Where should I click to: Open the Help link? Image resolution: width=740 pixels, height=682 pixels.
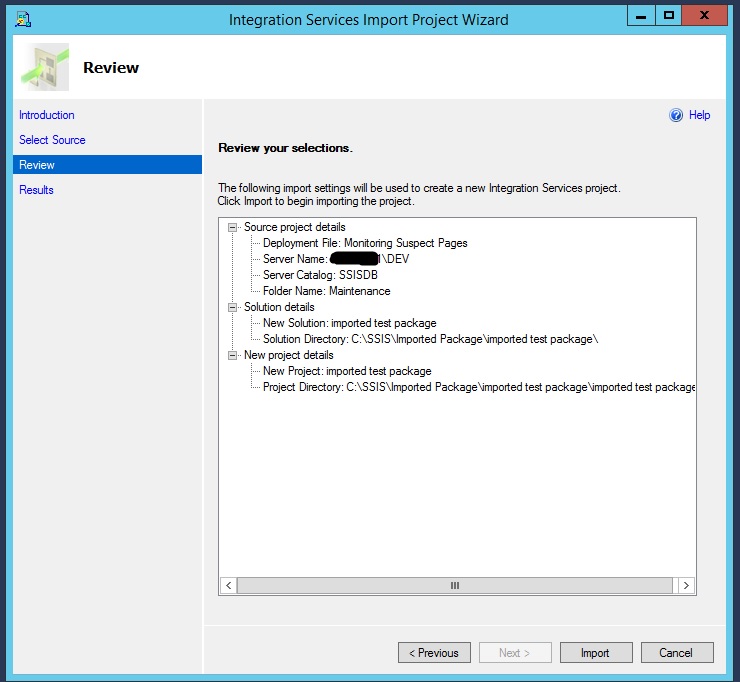(x=699, y=115)
